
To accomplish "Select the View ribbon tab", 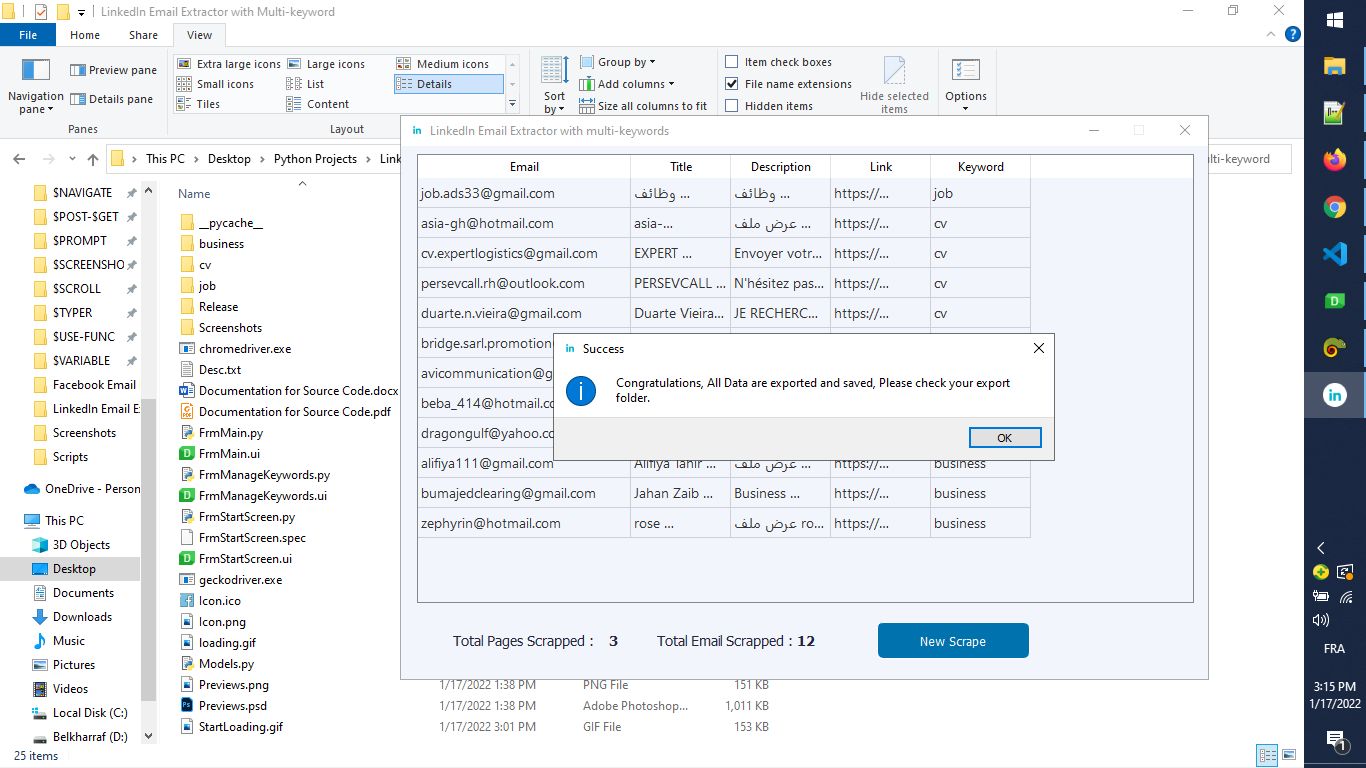I will [x=199, y=35].
